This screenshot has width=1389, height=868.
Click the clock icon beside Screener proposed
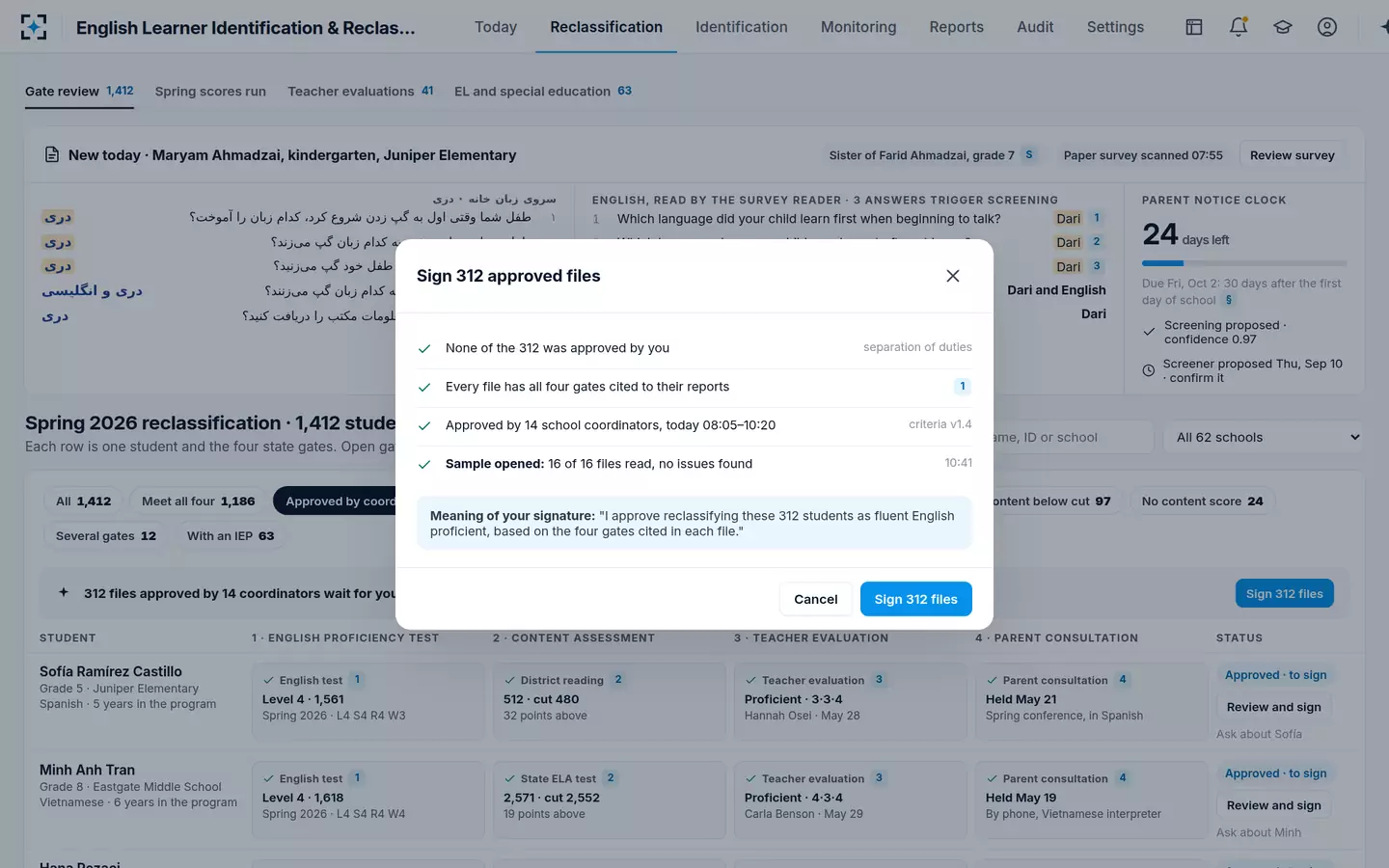pyautogui.click(x=1149, y=370)
